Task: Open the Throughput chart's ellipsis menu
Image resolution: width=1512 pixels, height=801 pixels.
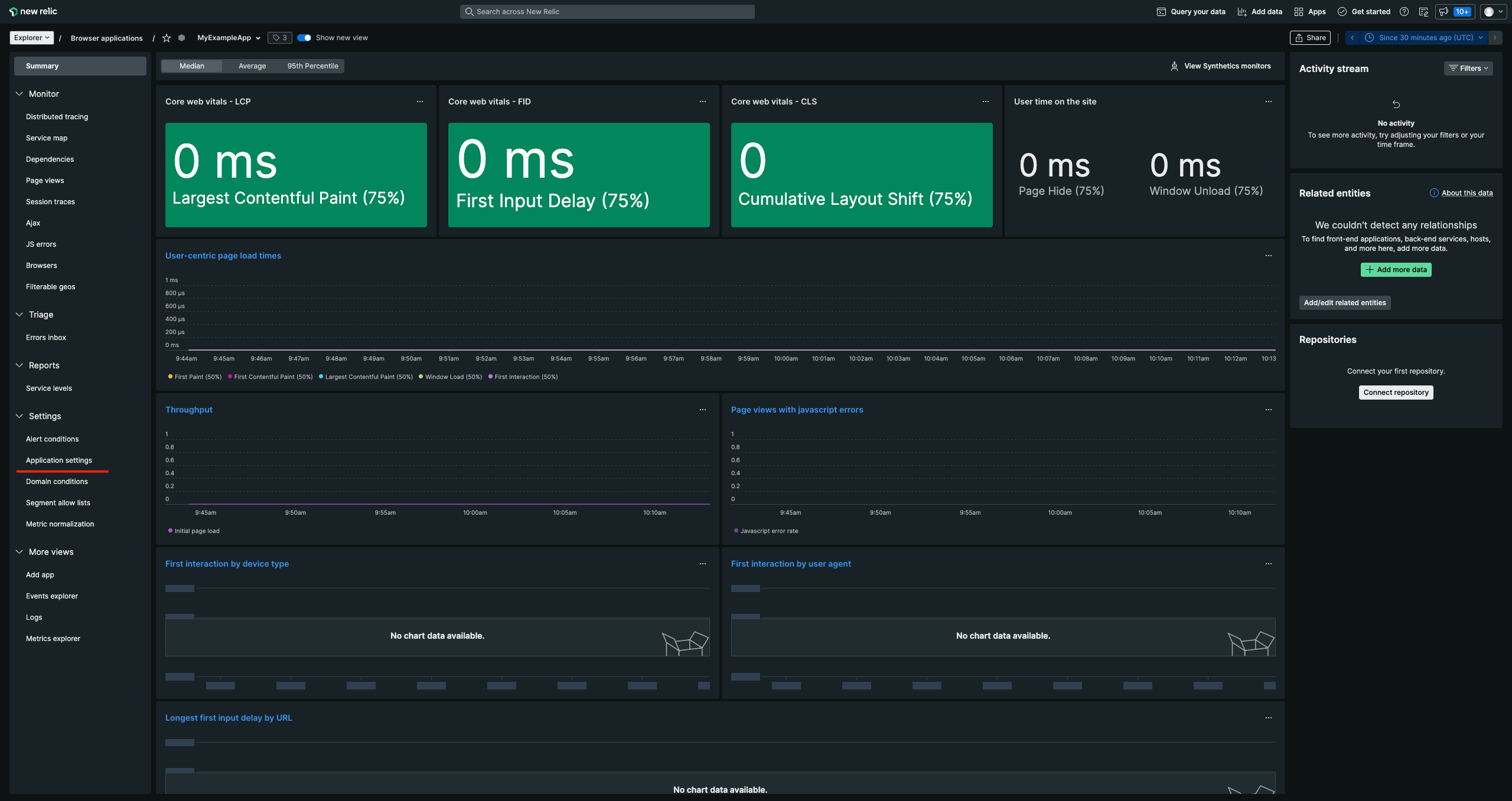Action: click(x=703, y=410)
